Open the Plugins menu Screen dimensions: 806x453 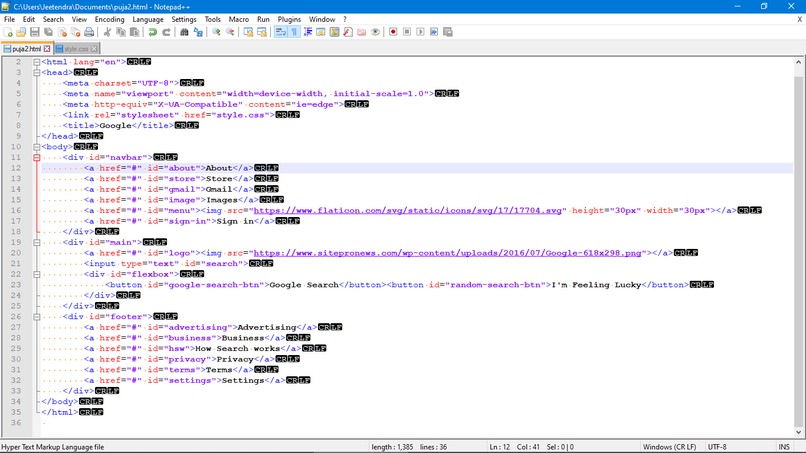coord(289,19)
